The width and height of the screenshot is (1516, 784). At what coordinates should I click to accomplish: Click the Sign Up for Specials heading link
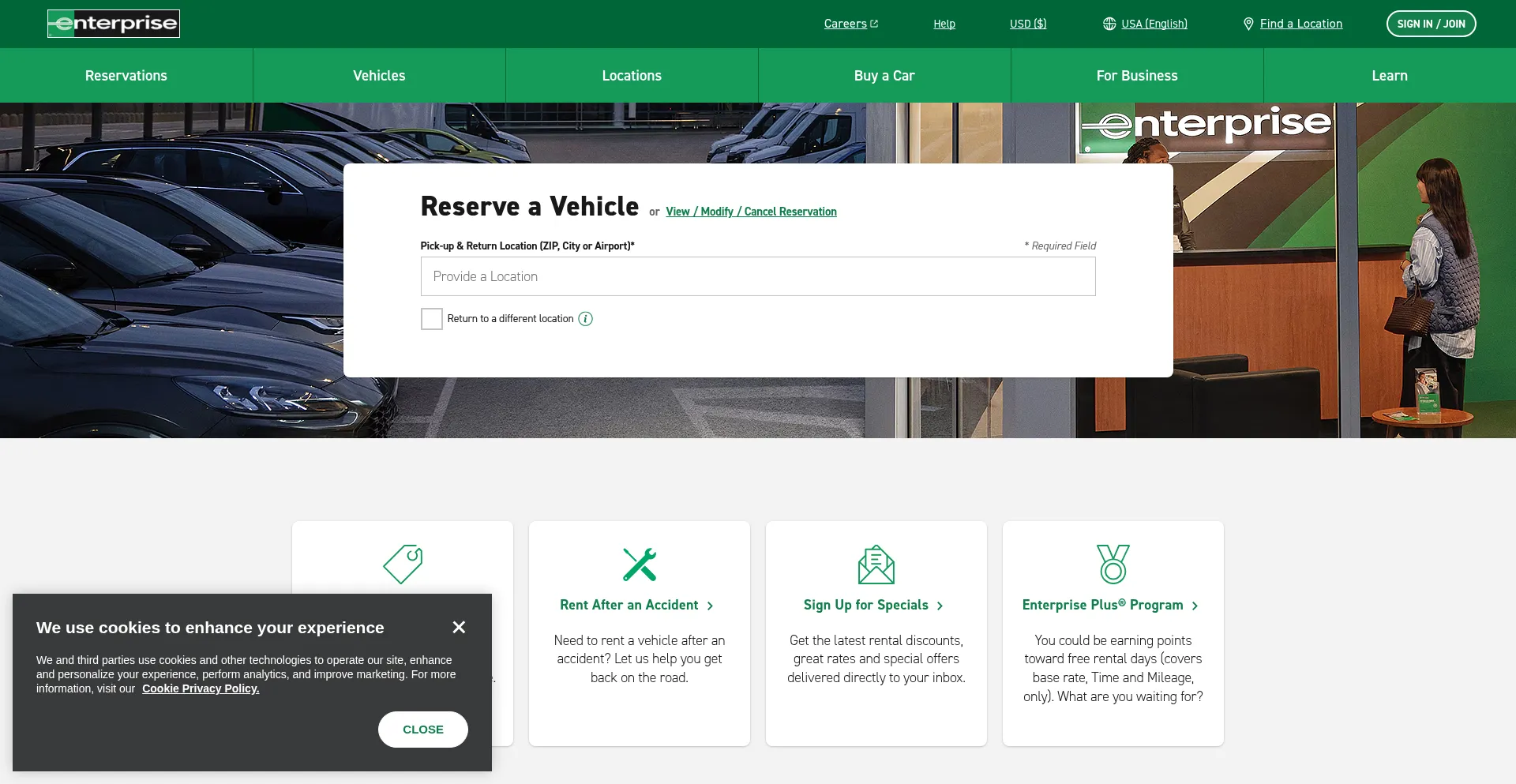click(865, 605)
